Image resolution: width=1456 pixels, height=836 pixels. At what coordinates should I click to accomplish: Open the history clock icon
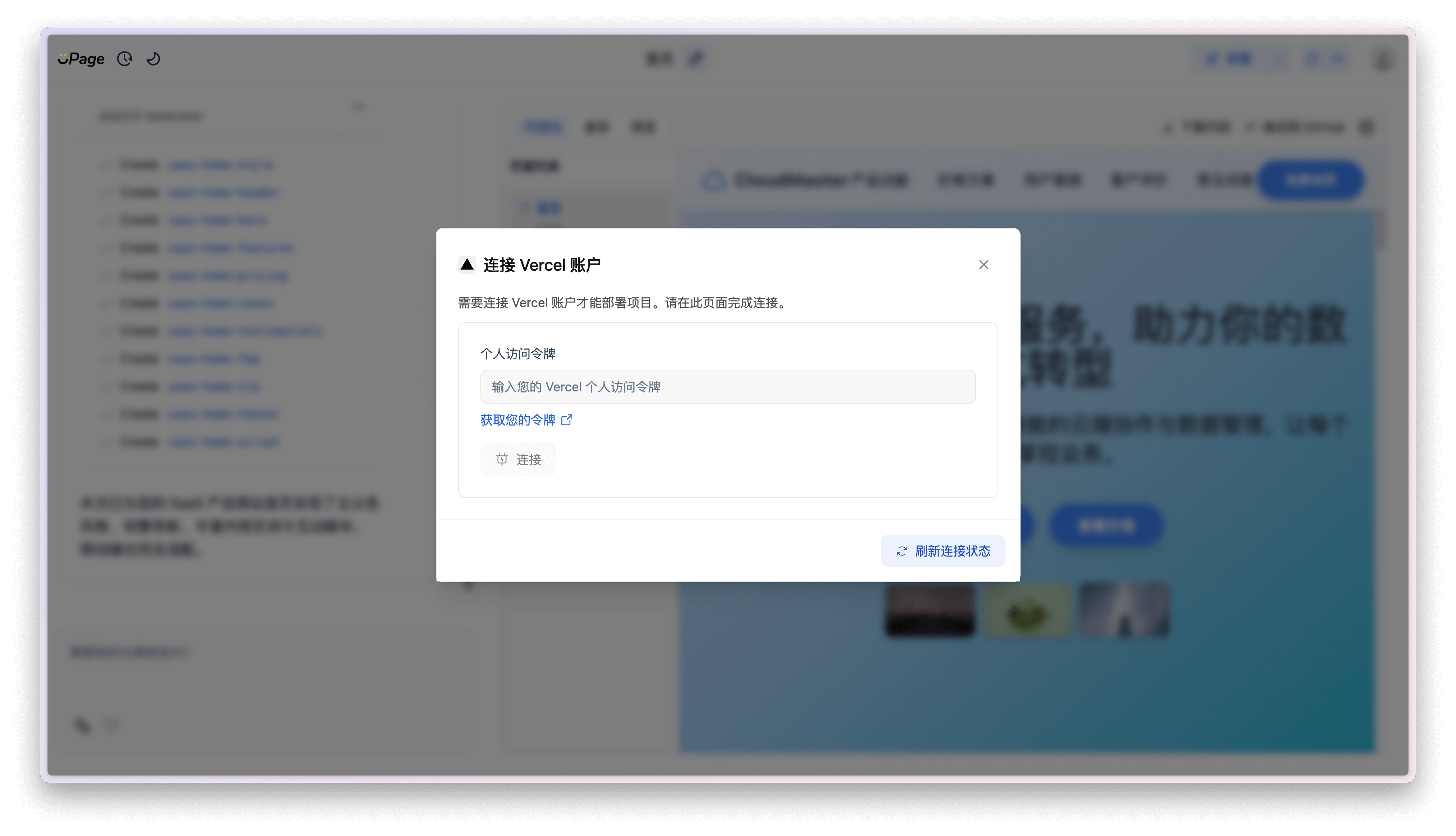tap(125, 59)
